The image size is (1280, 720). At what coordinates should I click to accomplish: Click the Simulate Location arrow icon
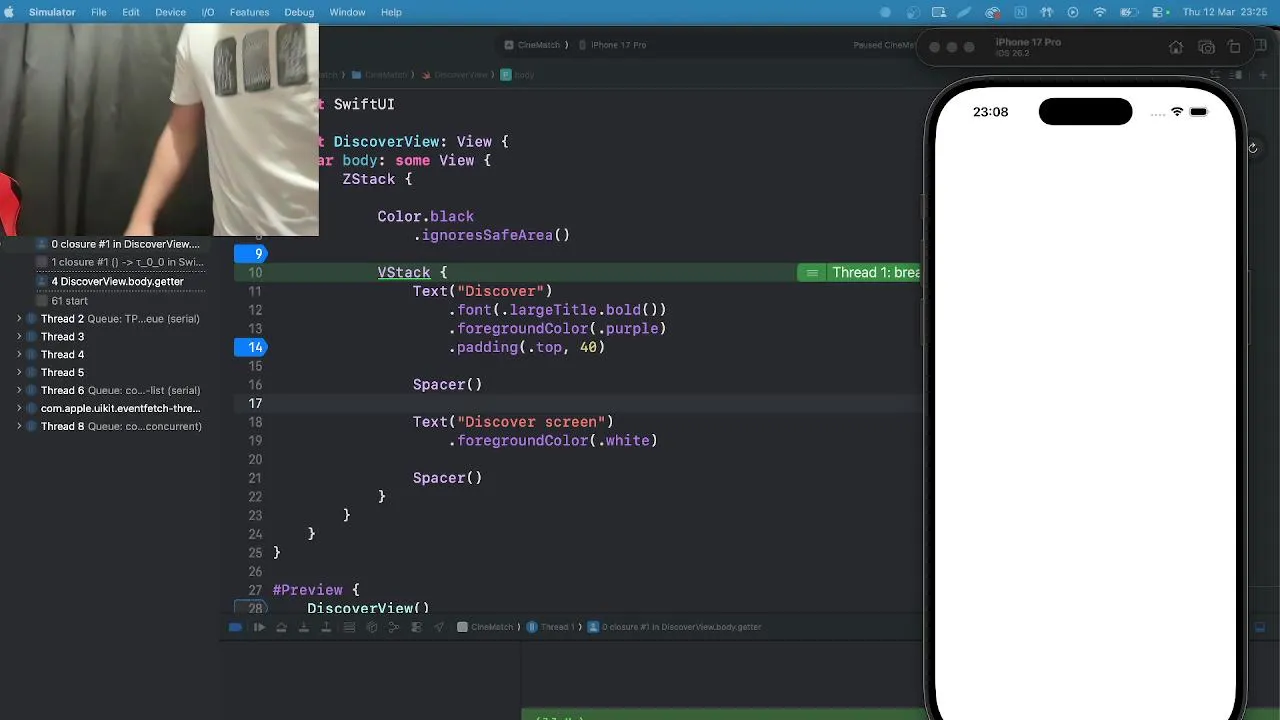tap(439, 627)
